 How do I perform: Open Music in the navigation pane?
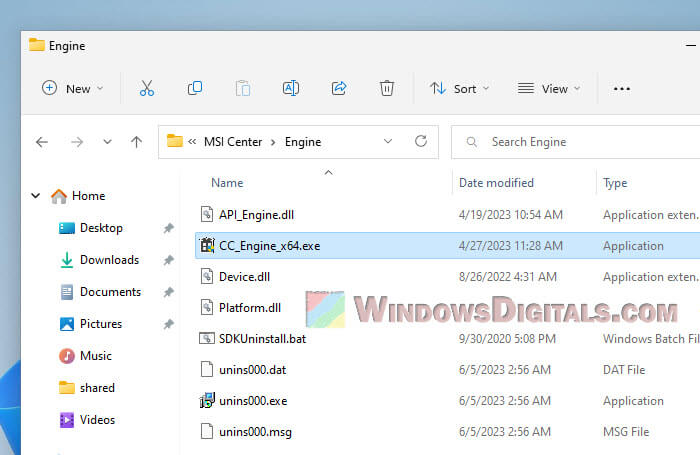(x=96, y=356)
